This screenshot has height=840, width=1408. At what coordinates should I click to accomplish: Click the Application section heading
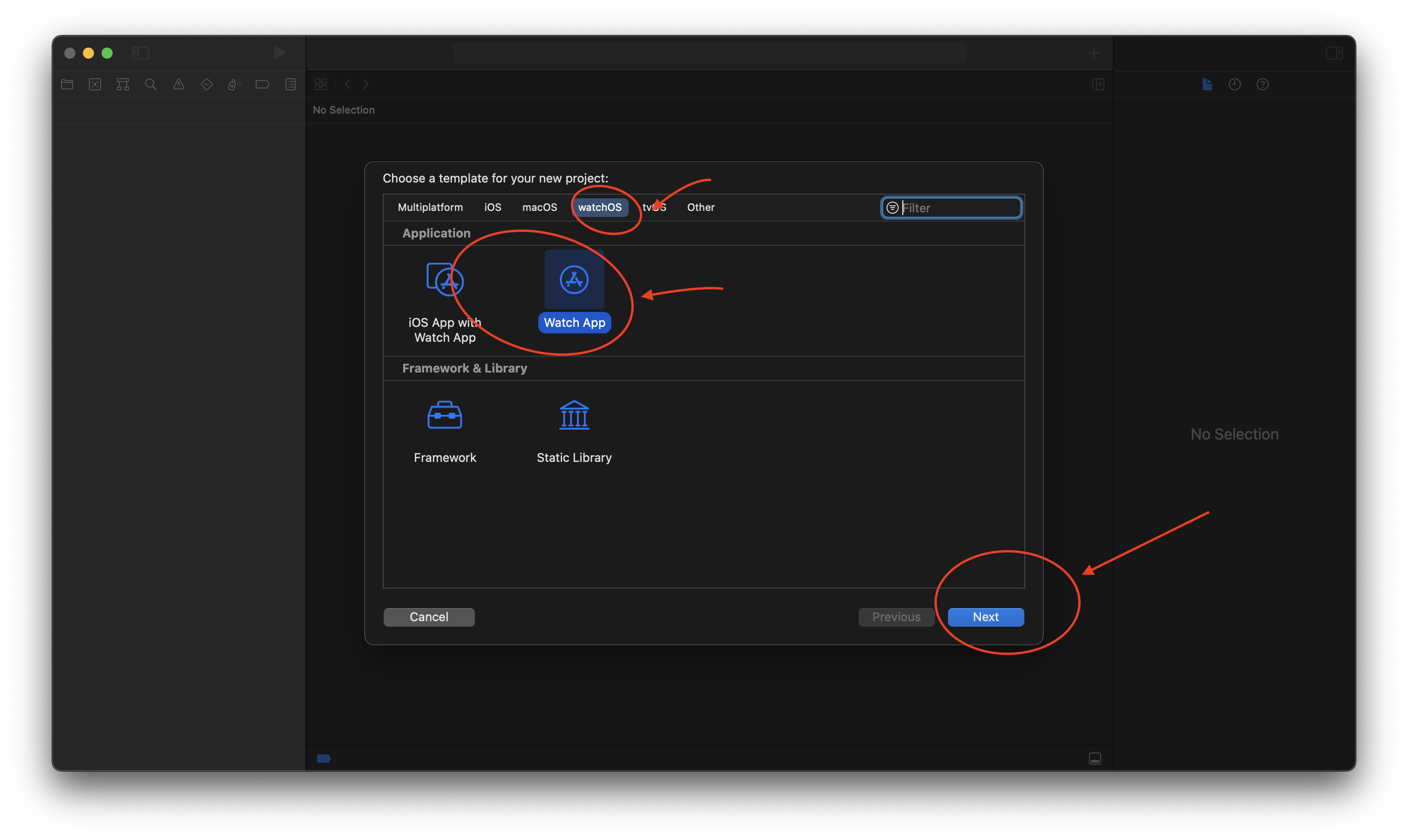click(x=436, y=233)
